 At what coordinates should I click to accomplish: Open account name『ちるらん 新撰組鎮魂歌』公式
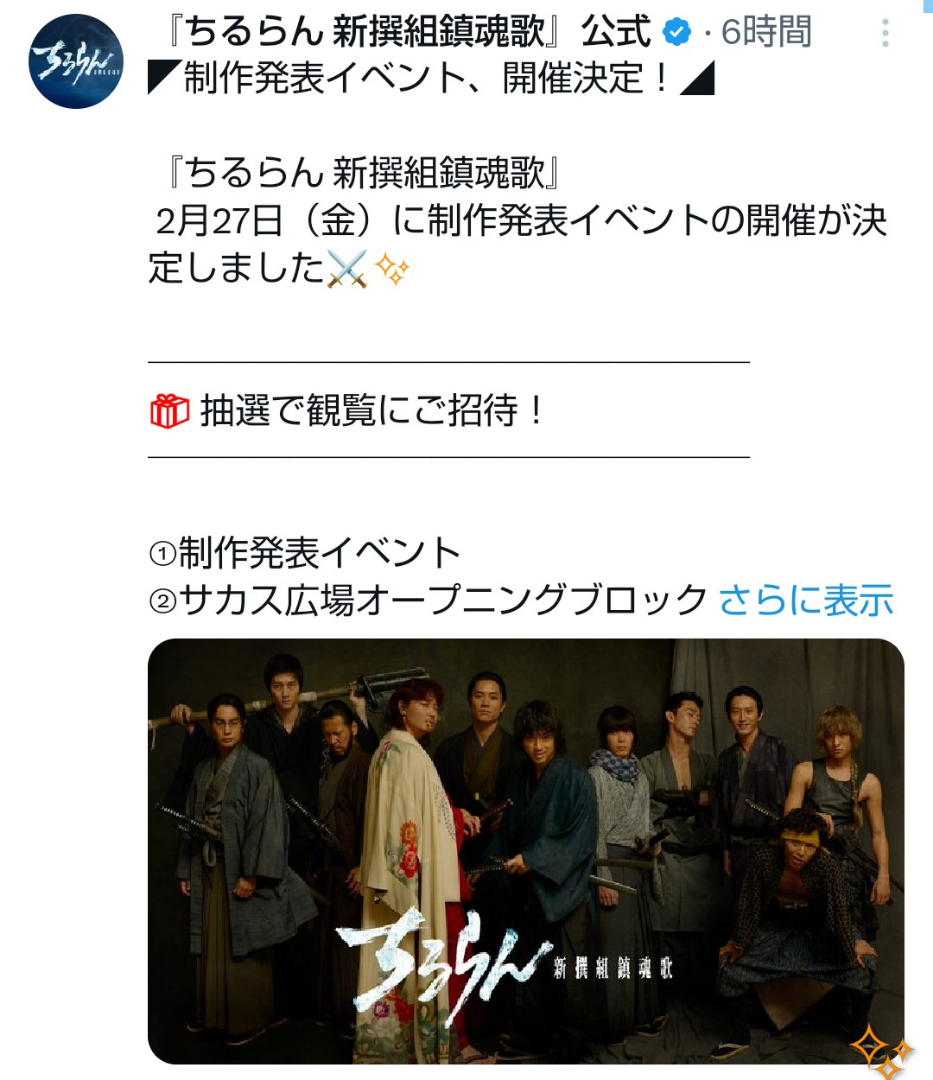[x=407, y=32]
